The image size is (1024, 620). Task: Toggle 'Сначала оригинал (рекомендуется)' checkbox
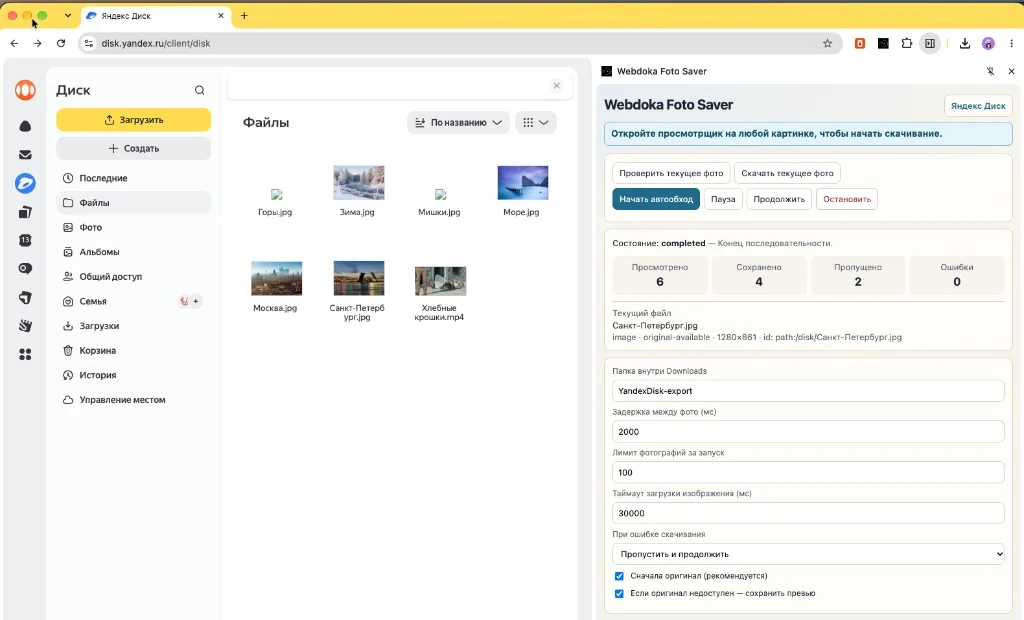619,576
